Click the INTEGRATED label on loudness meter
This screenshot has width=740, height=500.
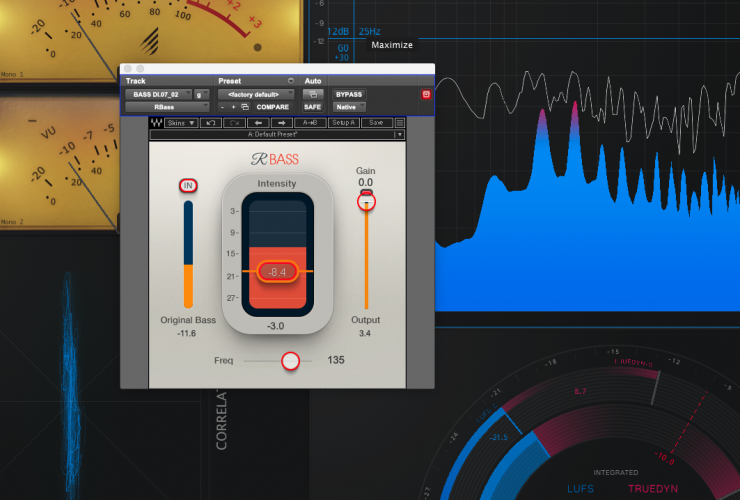click(616, 473)
